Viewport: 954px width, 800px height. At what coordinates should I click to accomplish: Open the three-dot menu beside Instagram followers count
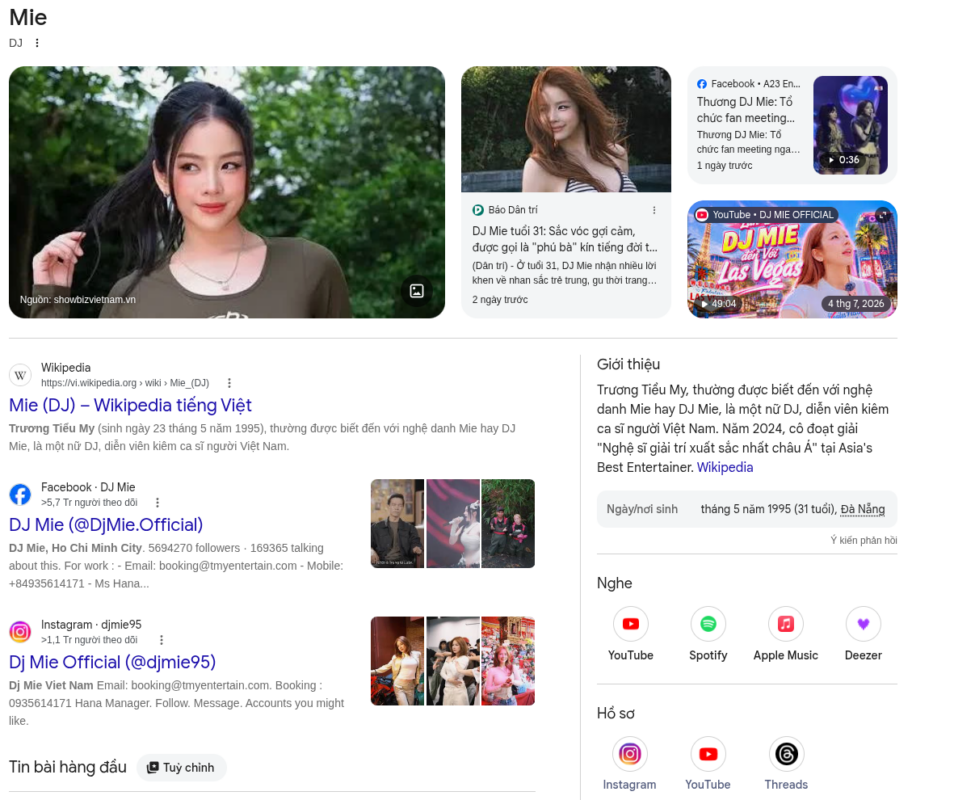[x=161, y=640]
